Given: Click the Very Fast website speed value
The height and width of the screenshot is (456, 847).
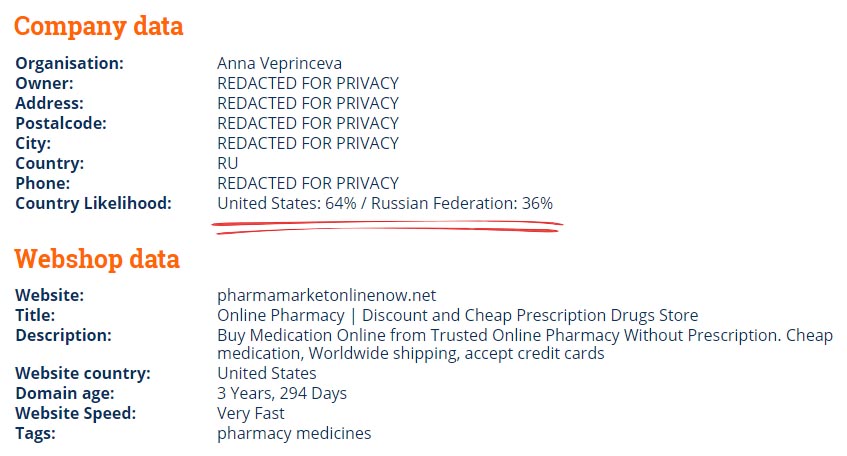Looking at the screenshot, I should coord(251,414).
